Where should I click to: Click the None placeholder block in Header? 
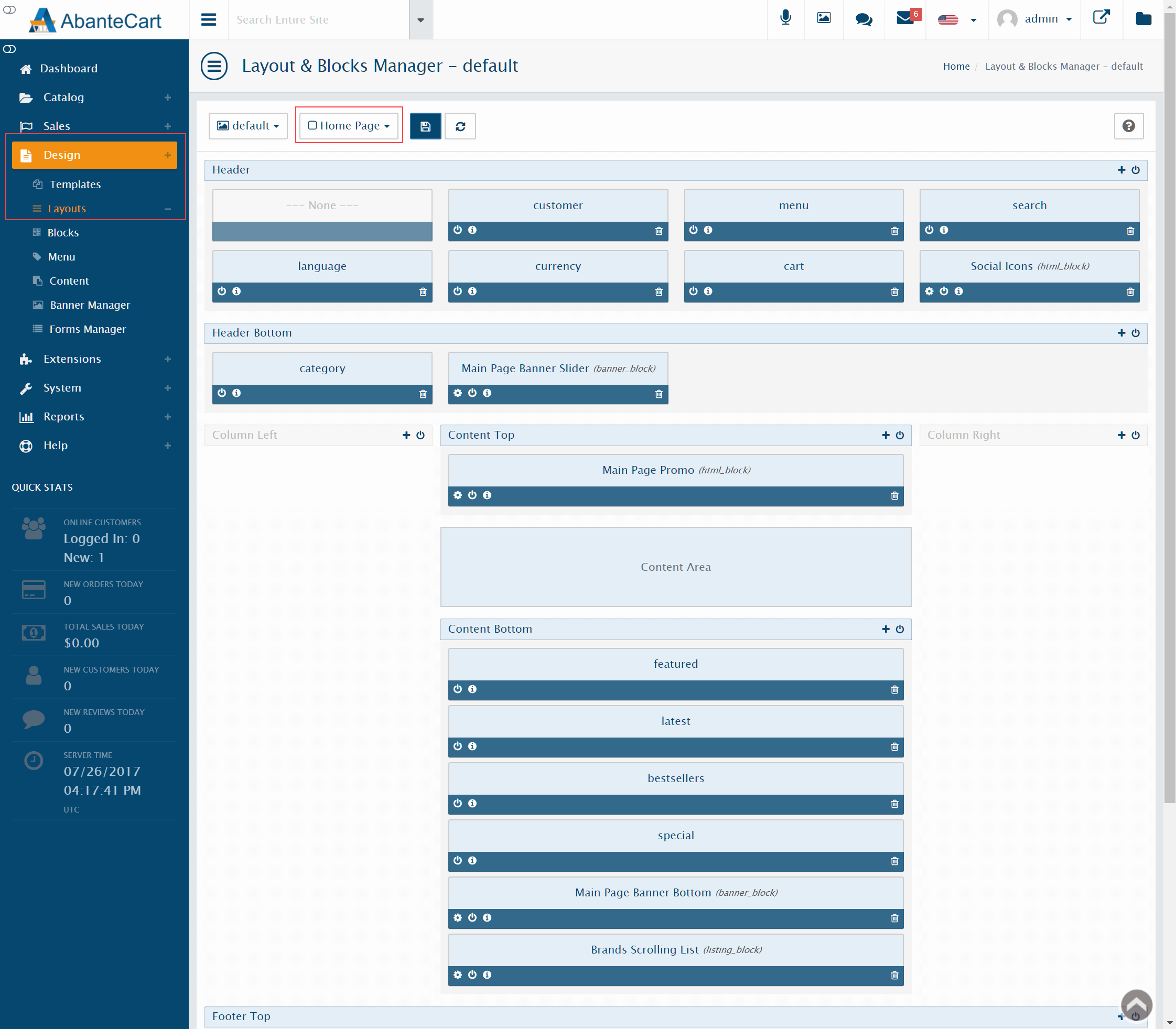pos(322,215)
